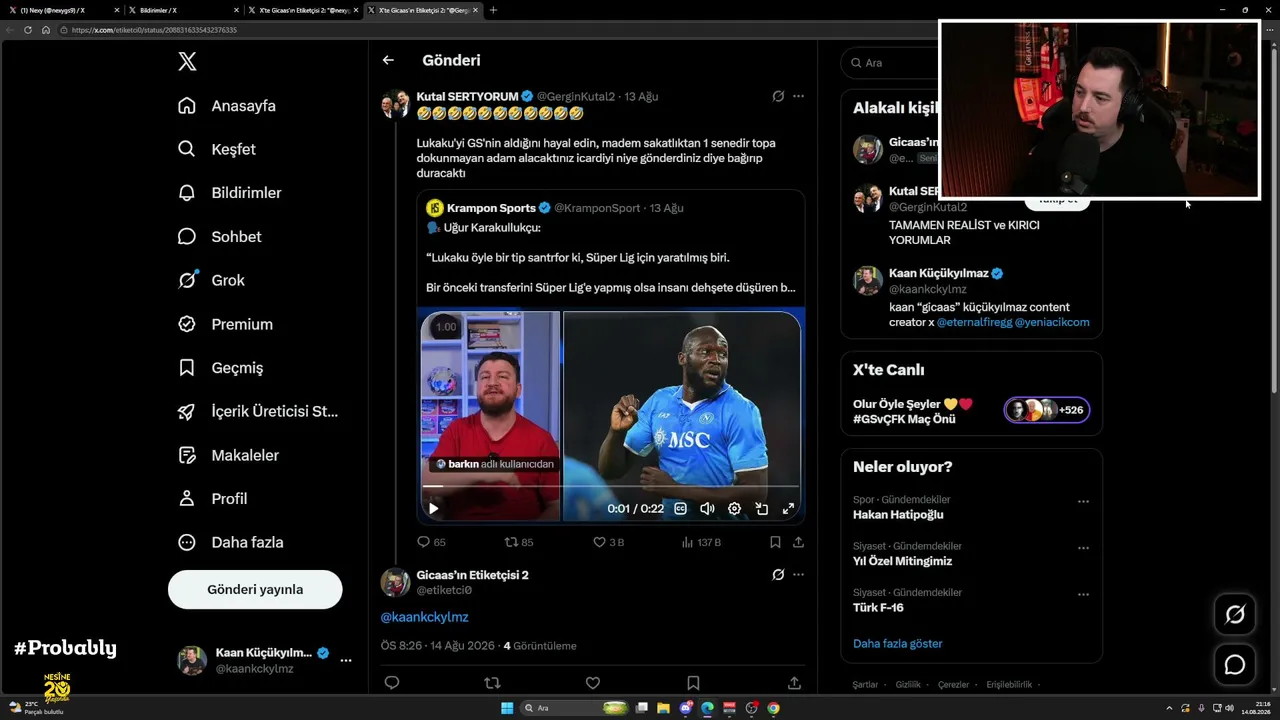Screen dimensions: 1280x720
Task: Like the post with 3 B likes
Action: [x=609, y=542]
